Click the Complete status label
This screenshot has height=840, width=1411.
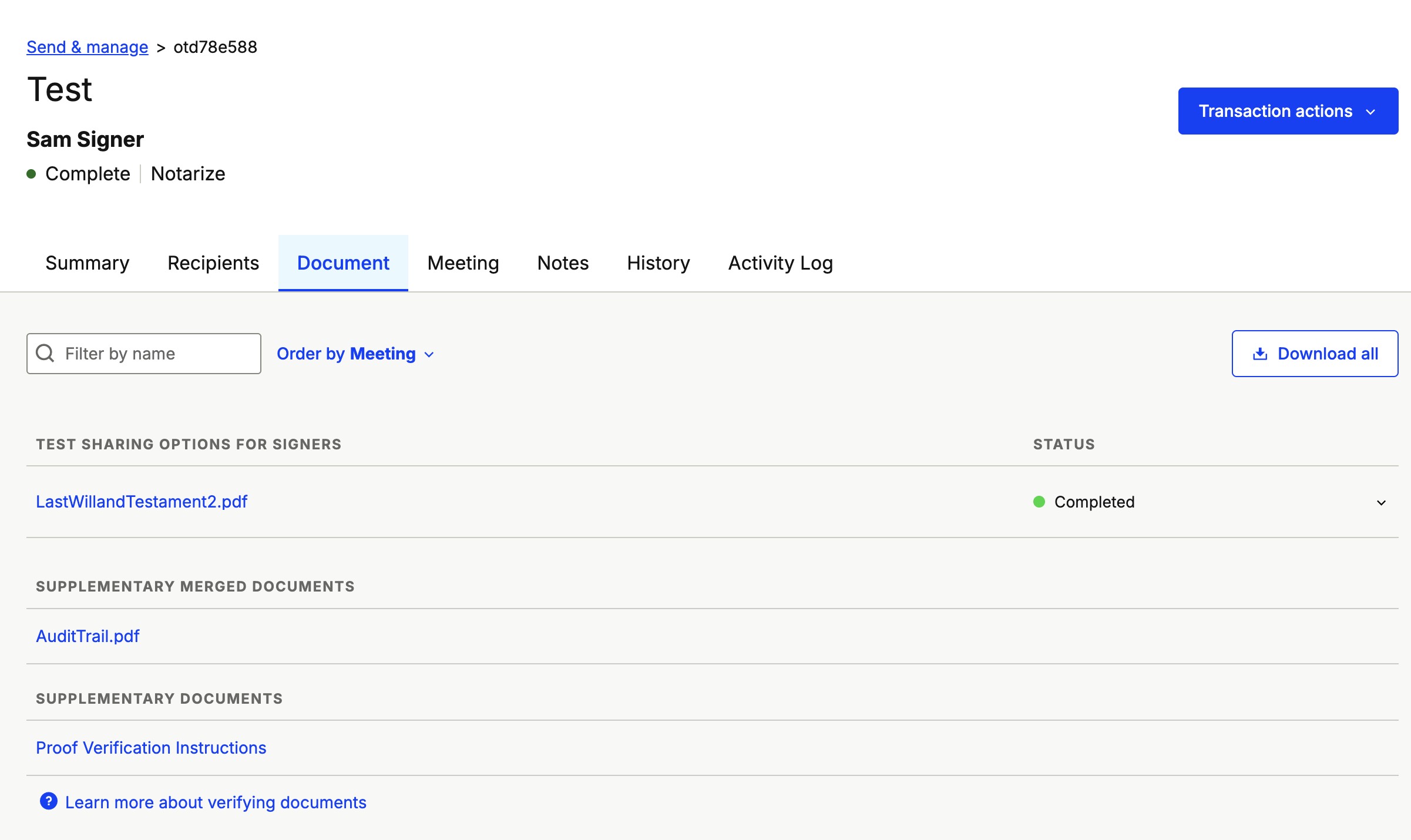[88, 174]
